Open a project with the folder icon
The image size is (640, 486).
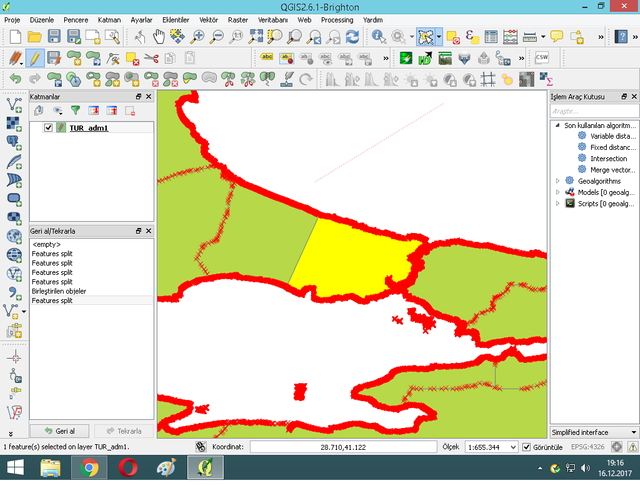point(34,37)
